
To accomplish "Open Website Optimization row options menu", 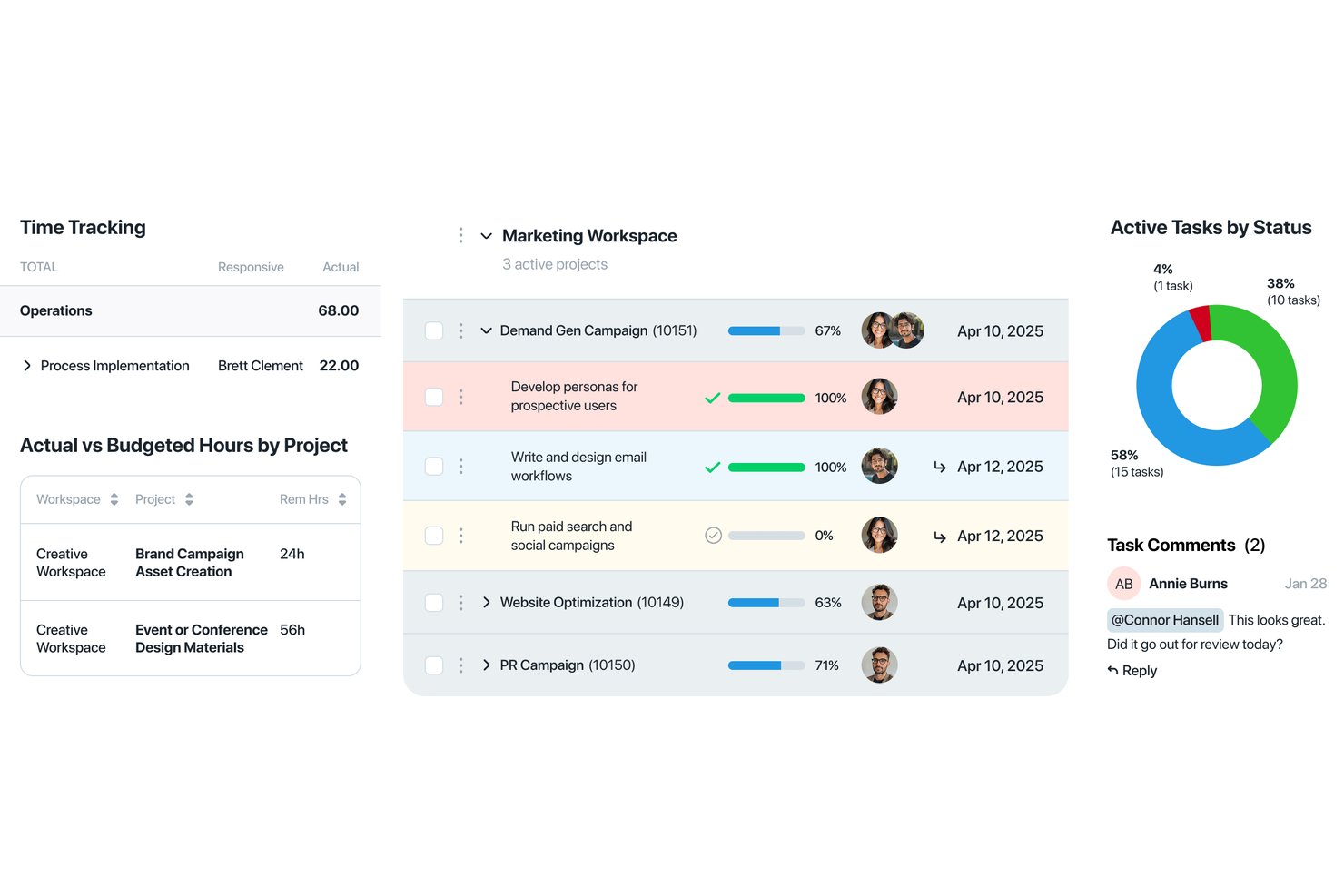I will click(460, 603).
